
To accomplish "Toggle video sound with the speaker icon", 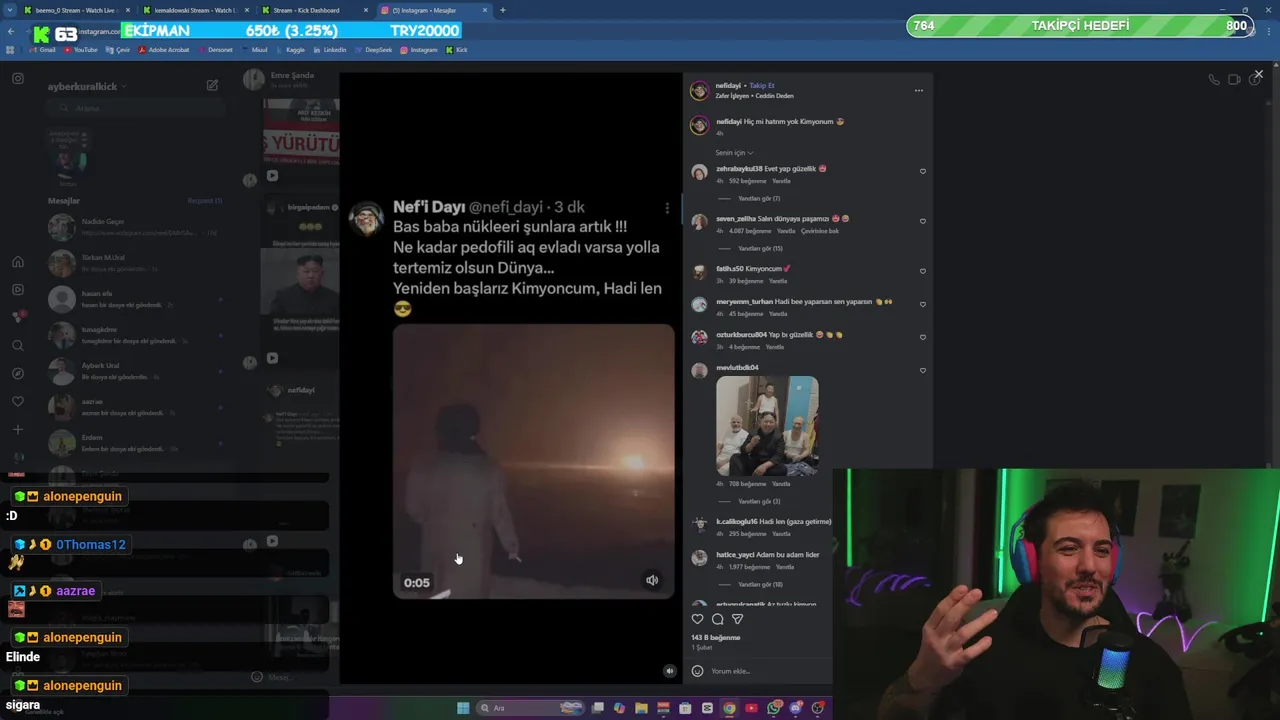I will point(652,580).
